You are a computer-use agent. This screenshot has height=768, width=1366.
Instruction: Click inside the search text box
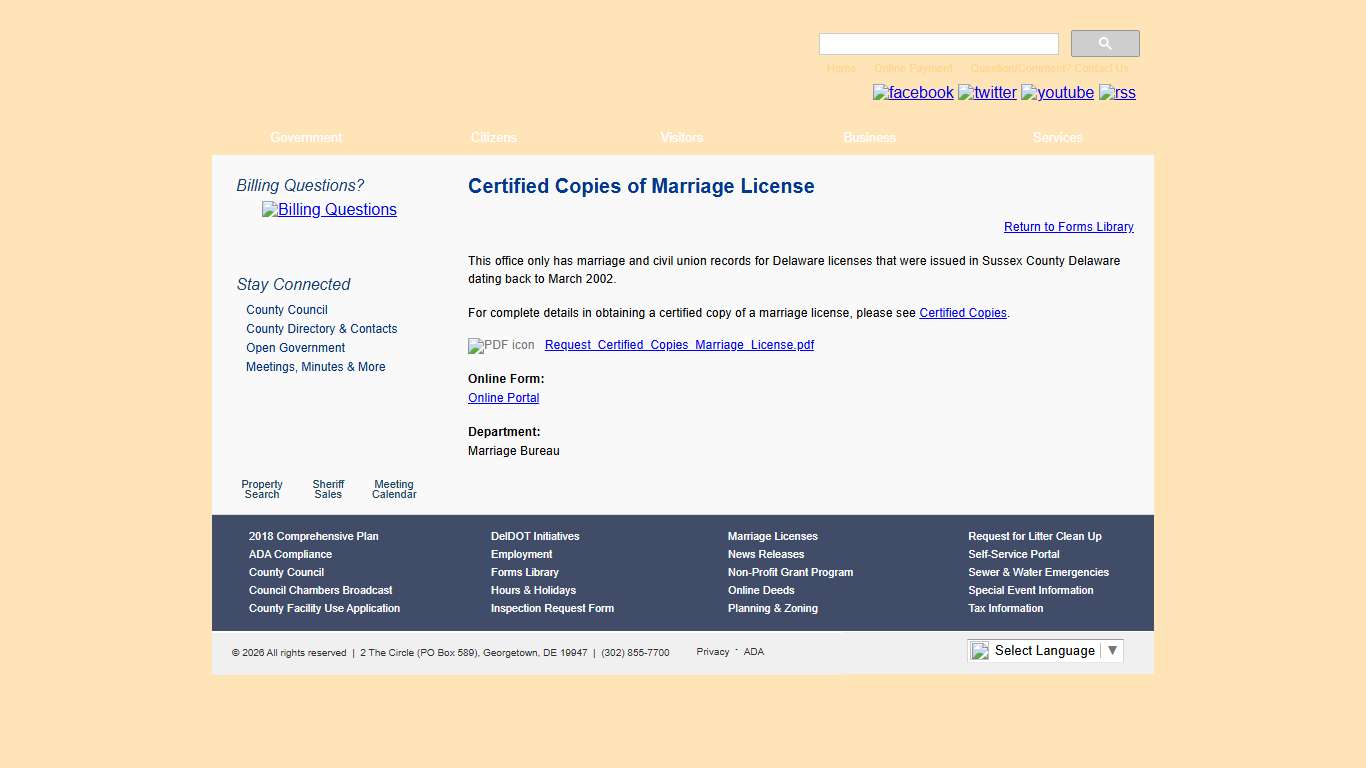(937, 43)
